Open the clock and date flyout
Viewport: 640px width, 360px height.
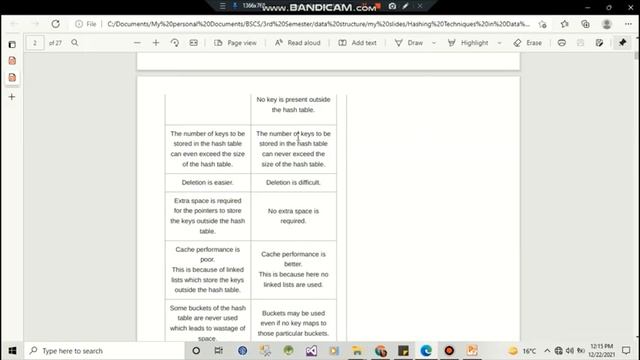point(601,351)
